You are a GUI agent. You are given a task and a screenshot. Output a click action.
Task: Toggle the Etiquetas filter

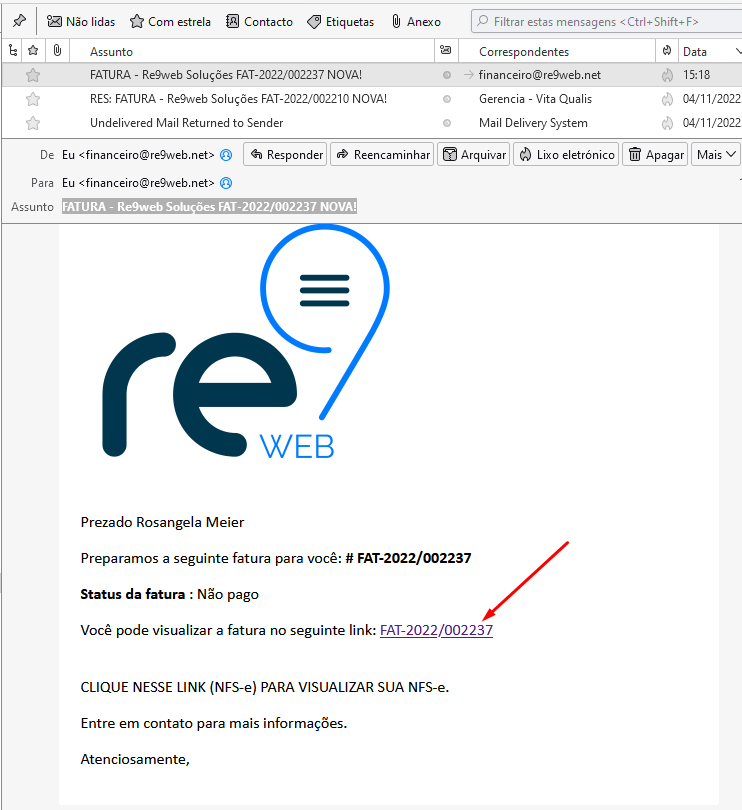[x=340, y=22]
